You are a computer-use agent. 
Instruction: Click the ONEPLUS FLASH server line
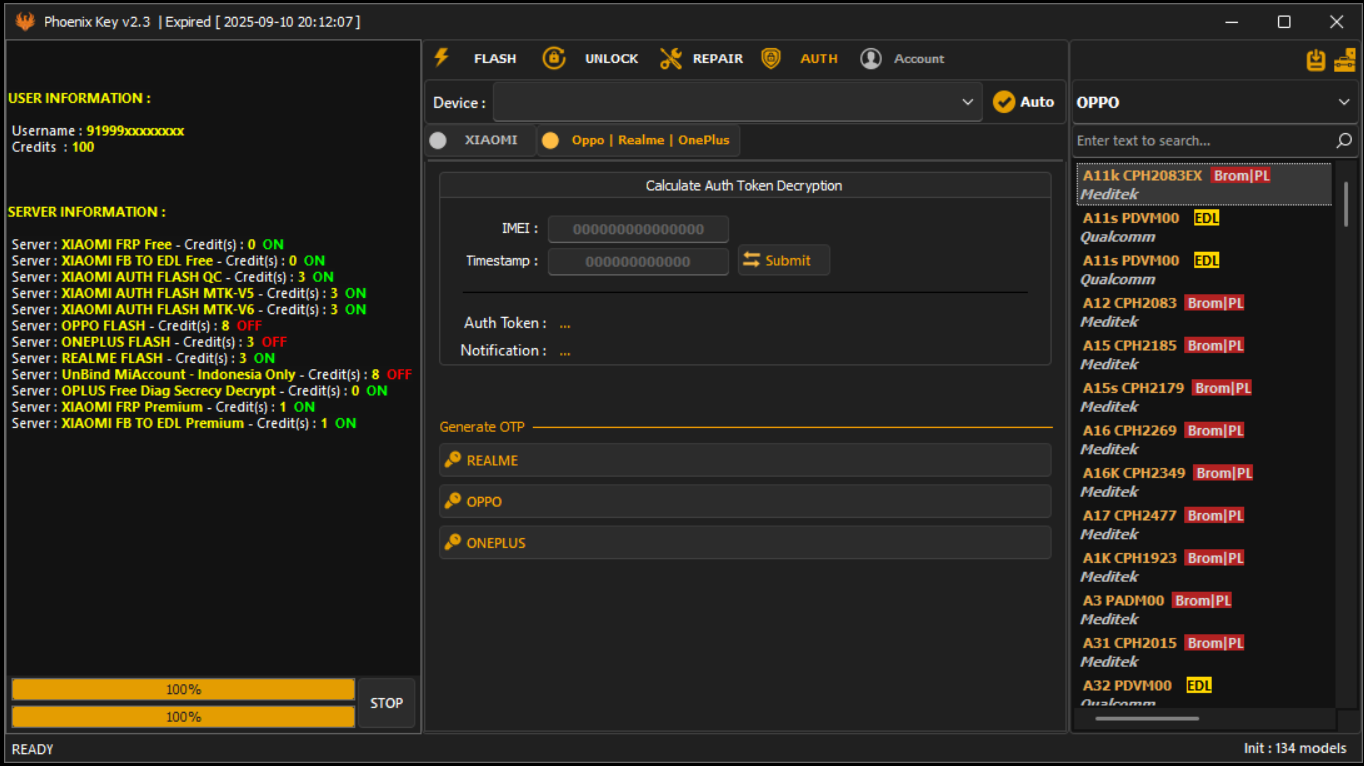coord(150,342)
